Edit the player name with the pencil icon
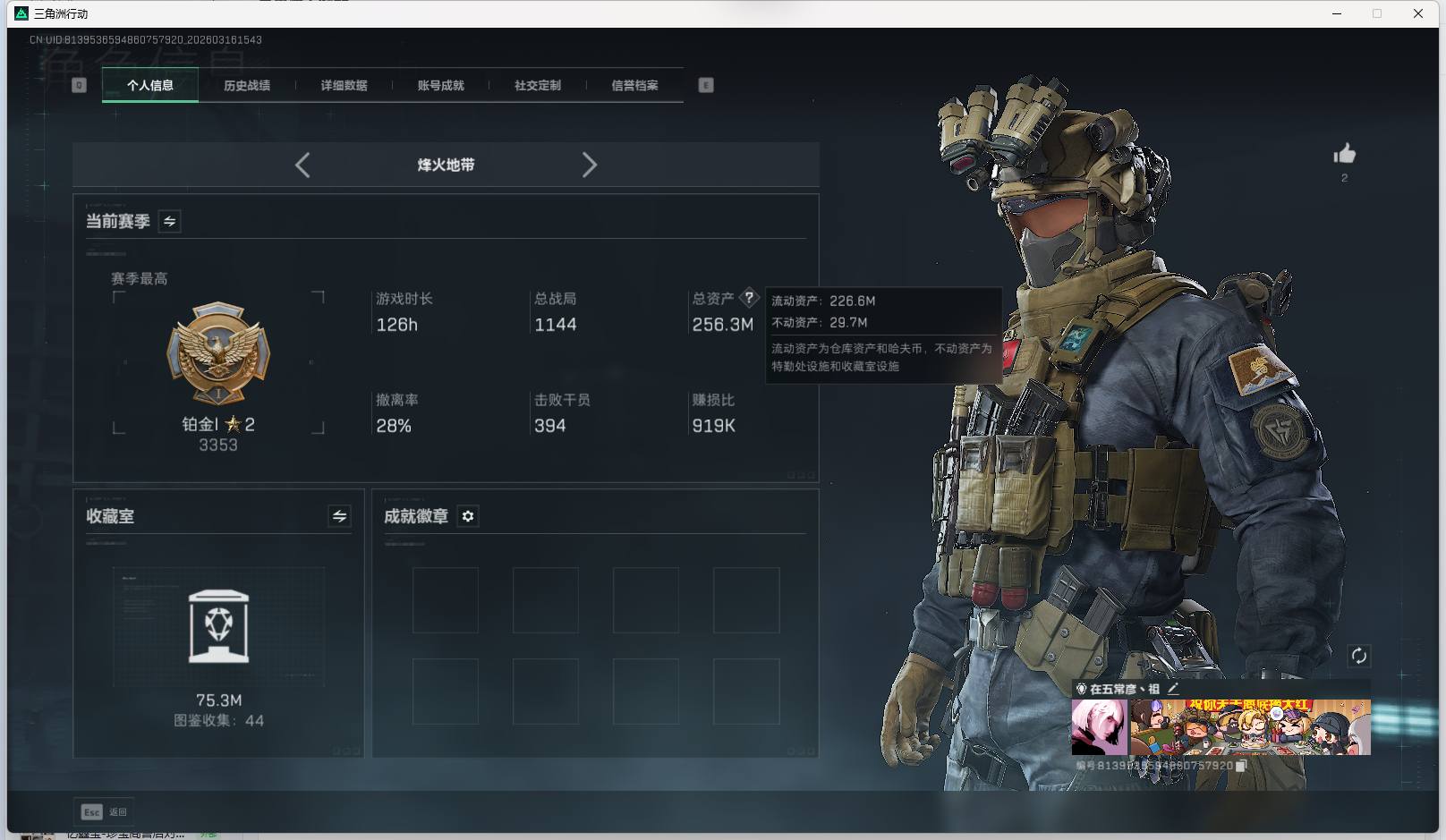This screenshot has width=1446, height=840. 1172,689
